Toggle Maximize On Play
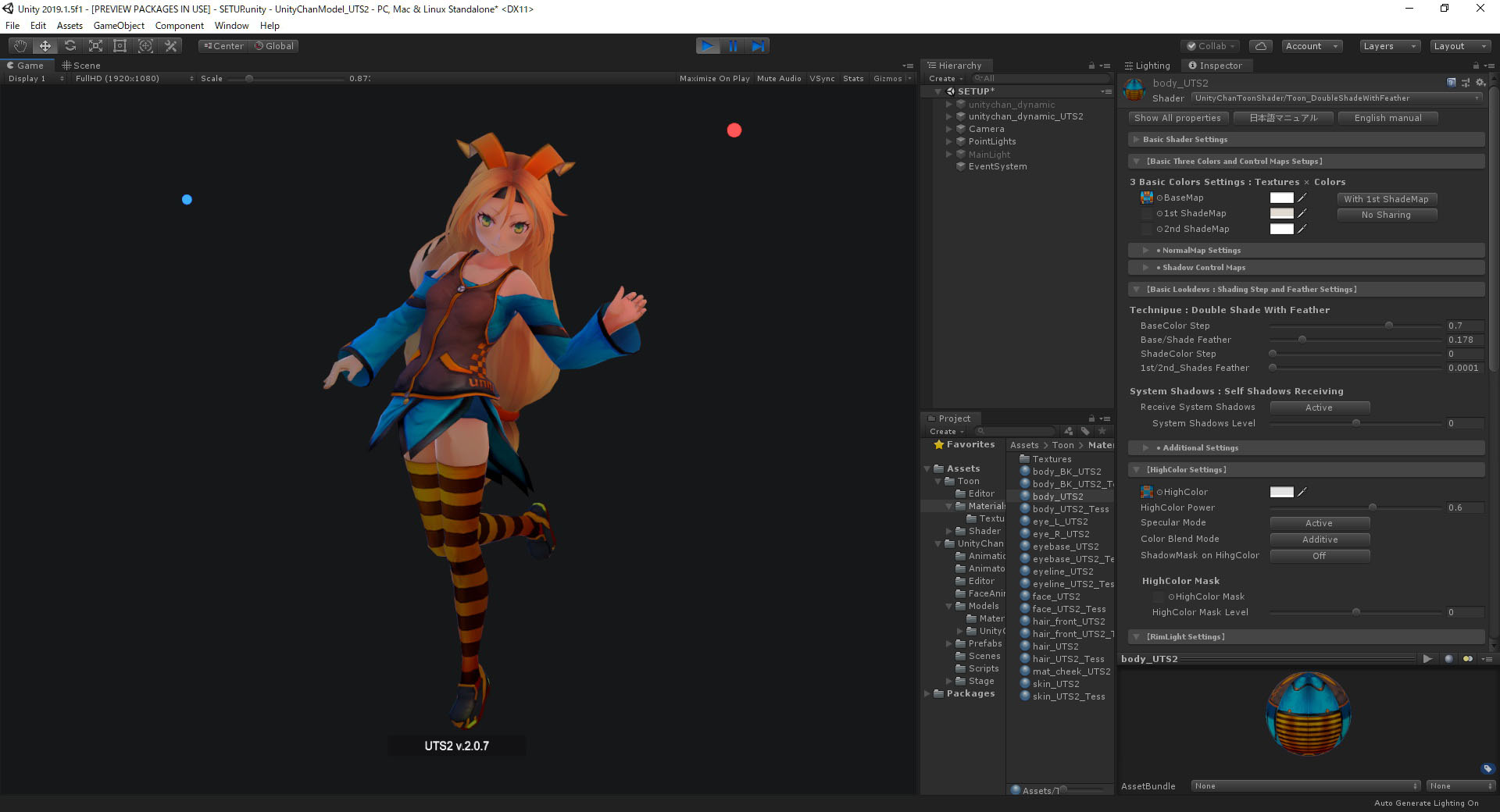 click(715, 79)
